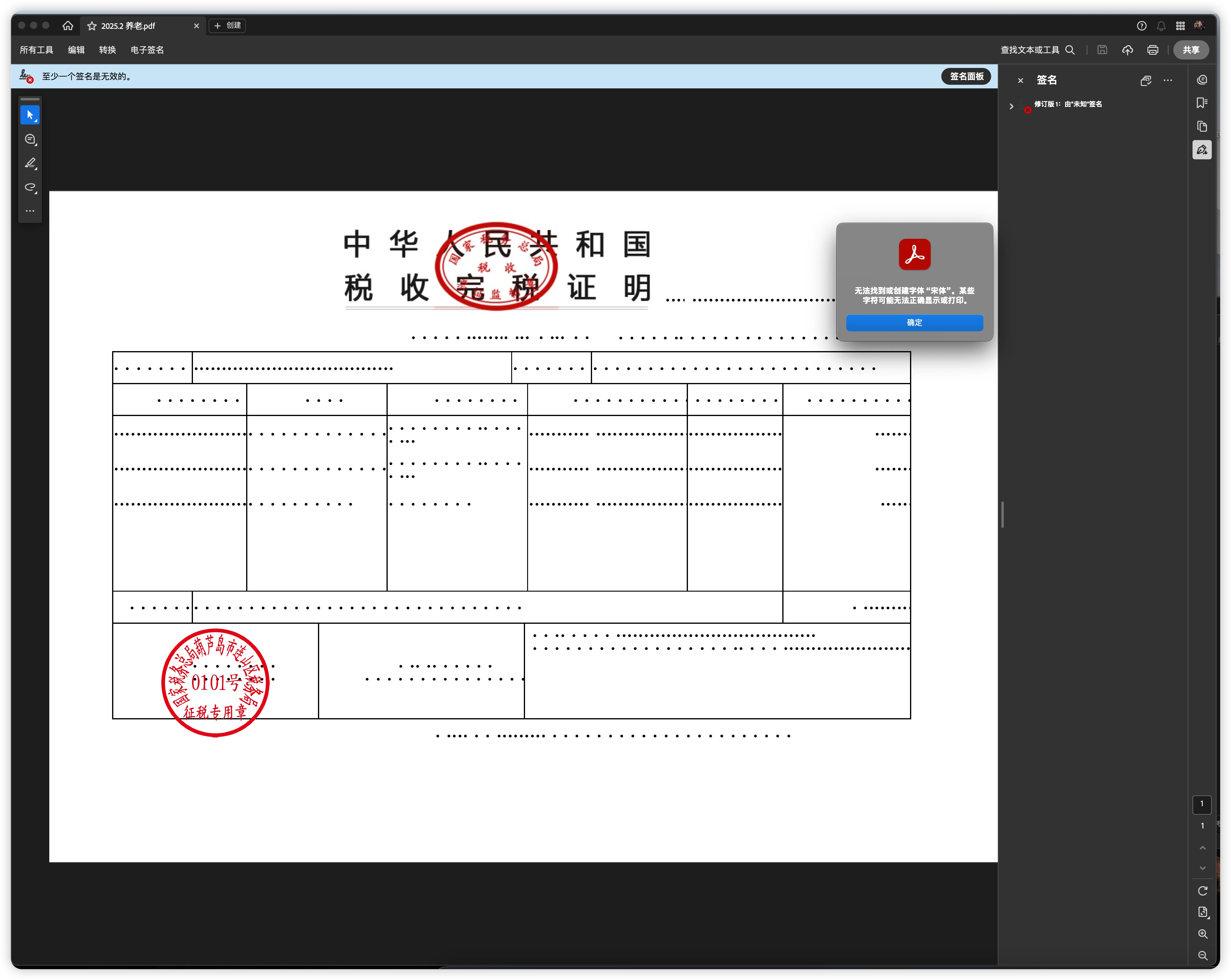
Task: Click the page number input box
Action: pos(1202,804)
